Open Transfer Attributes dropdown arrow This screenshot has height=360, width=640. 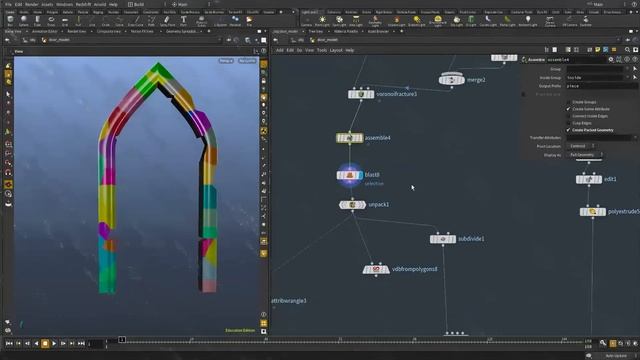(x=635, y=138)
